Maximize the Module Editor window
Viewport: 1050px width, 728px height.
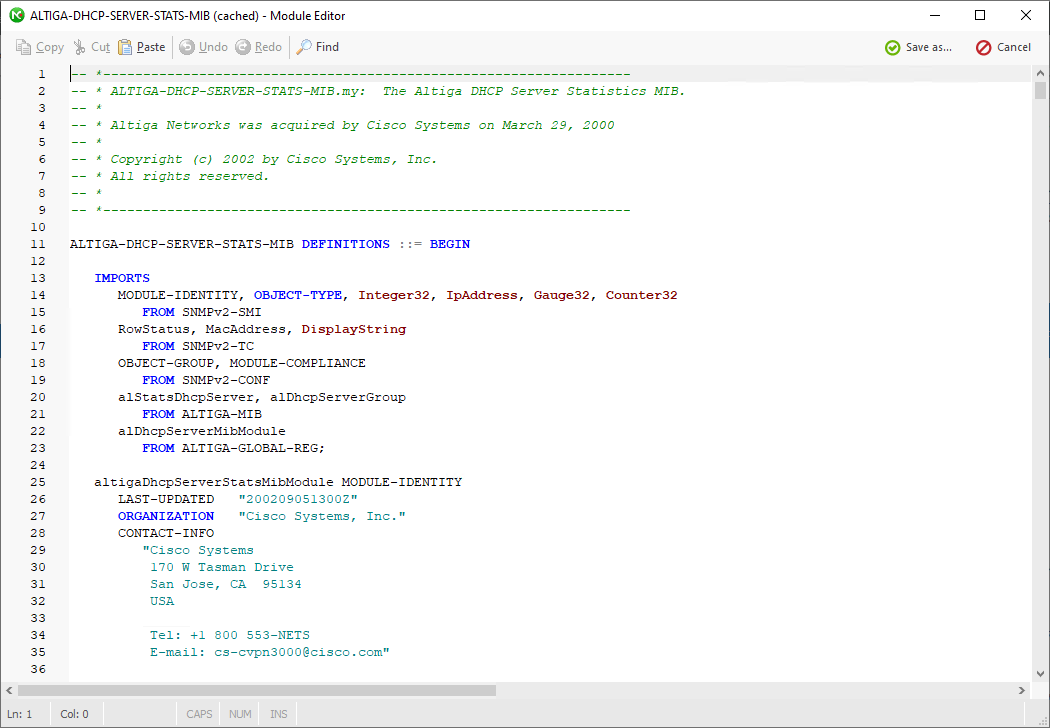(980, 15)
